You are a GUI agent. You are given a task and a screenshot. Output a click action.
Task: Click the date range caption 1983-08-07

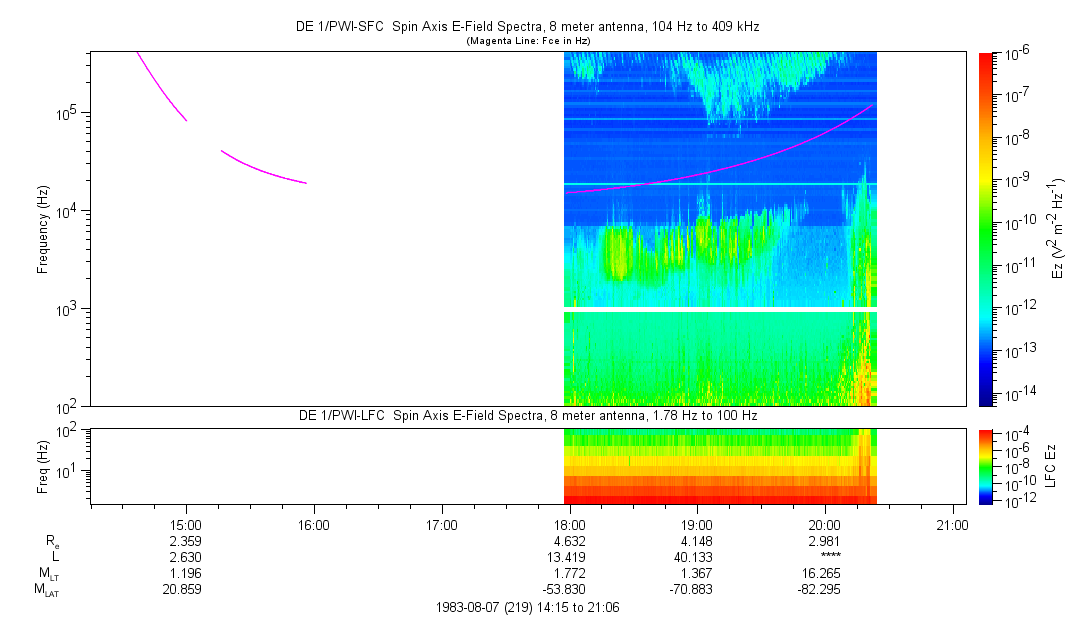(x=528, y=607)
